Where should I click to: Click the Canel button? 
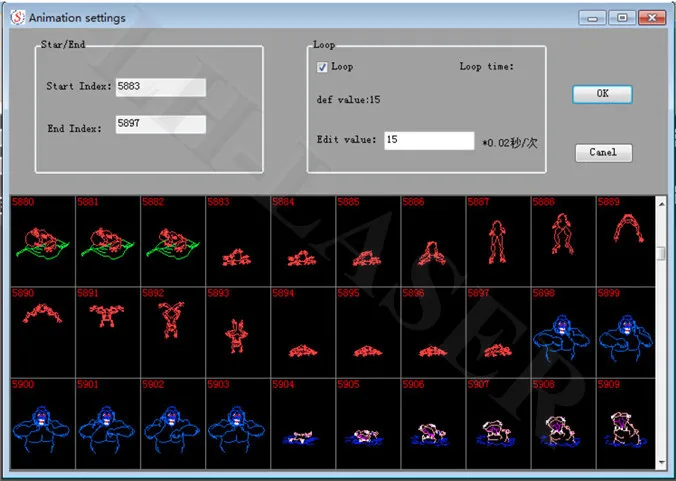[604, 153]
